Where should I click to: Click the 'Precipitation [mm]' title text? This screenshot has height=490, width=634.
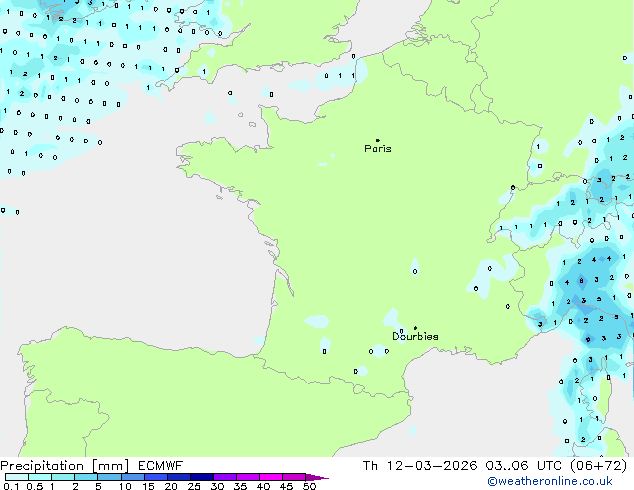[x=65, y=466]
